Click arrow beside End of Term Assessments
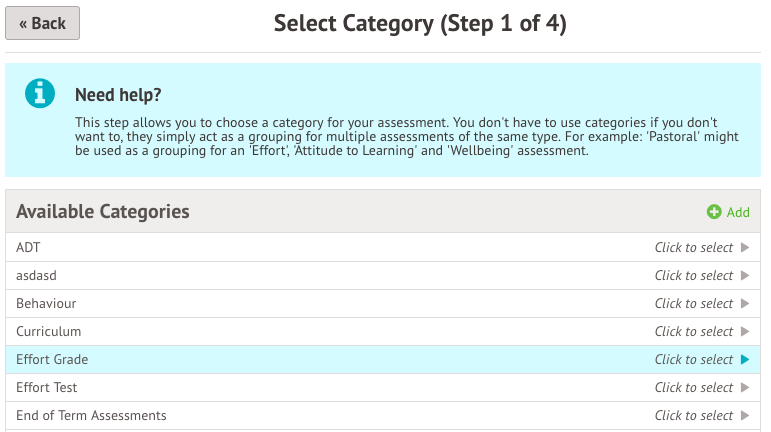The width and height of the screenshot is (771, 432). click(x=744, y=415)
